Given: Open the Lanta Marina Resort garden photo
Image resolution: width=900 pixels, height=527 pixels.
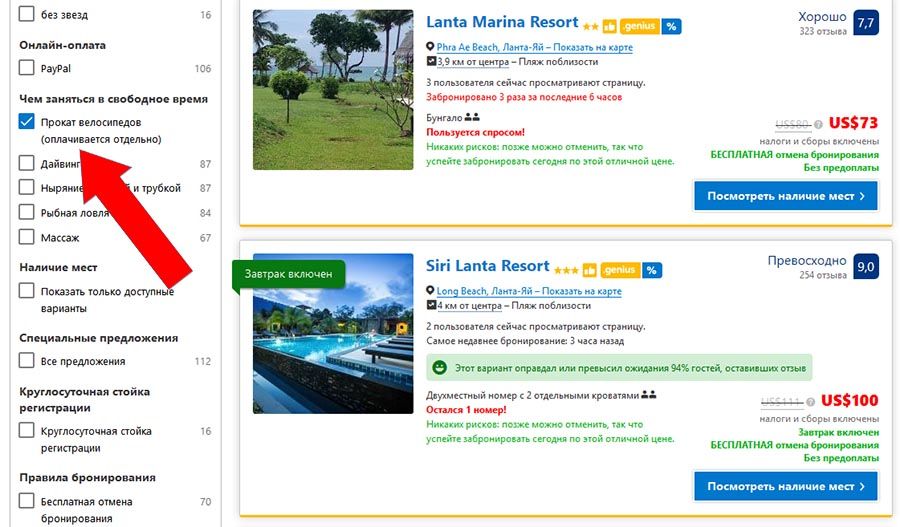Looking at the screenshot, I should tap(333, 89).
